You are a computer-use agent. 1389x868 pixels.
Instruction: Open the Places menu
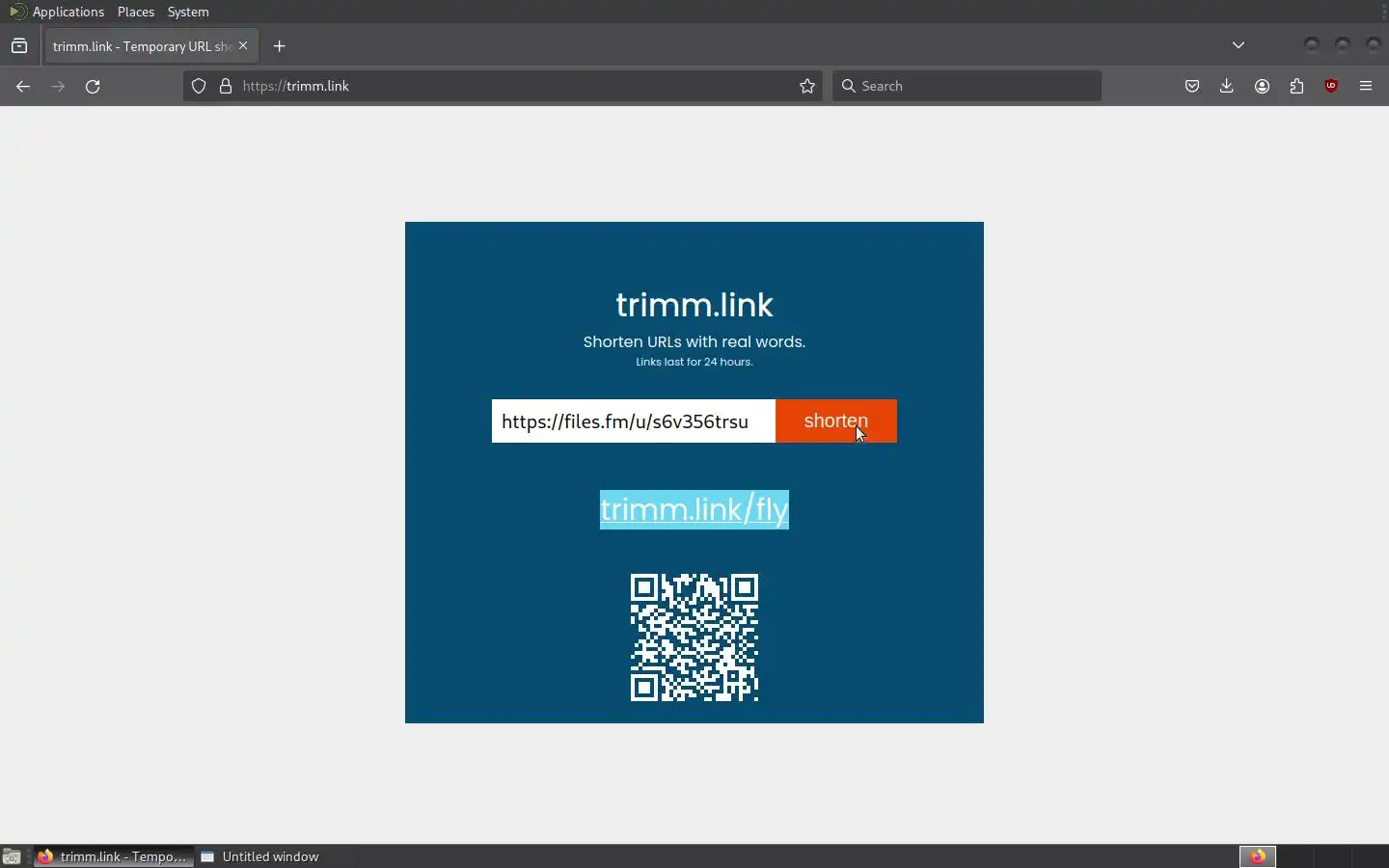pos(136,12)
